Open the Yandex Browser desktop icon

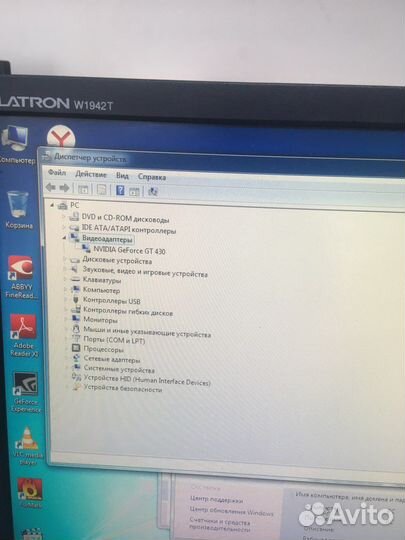(61, 136)
